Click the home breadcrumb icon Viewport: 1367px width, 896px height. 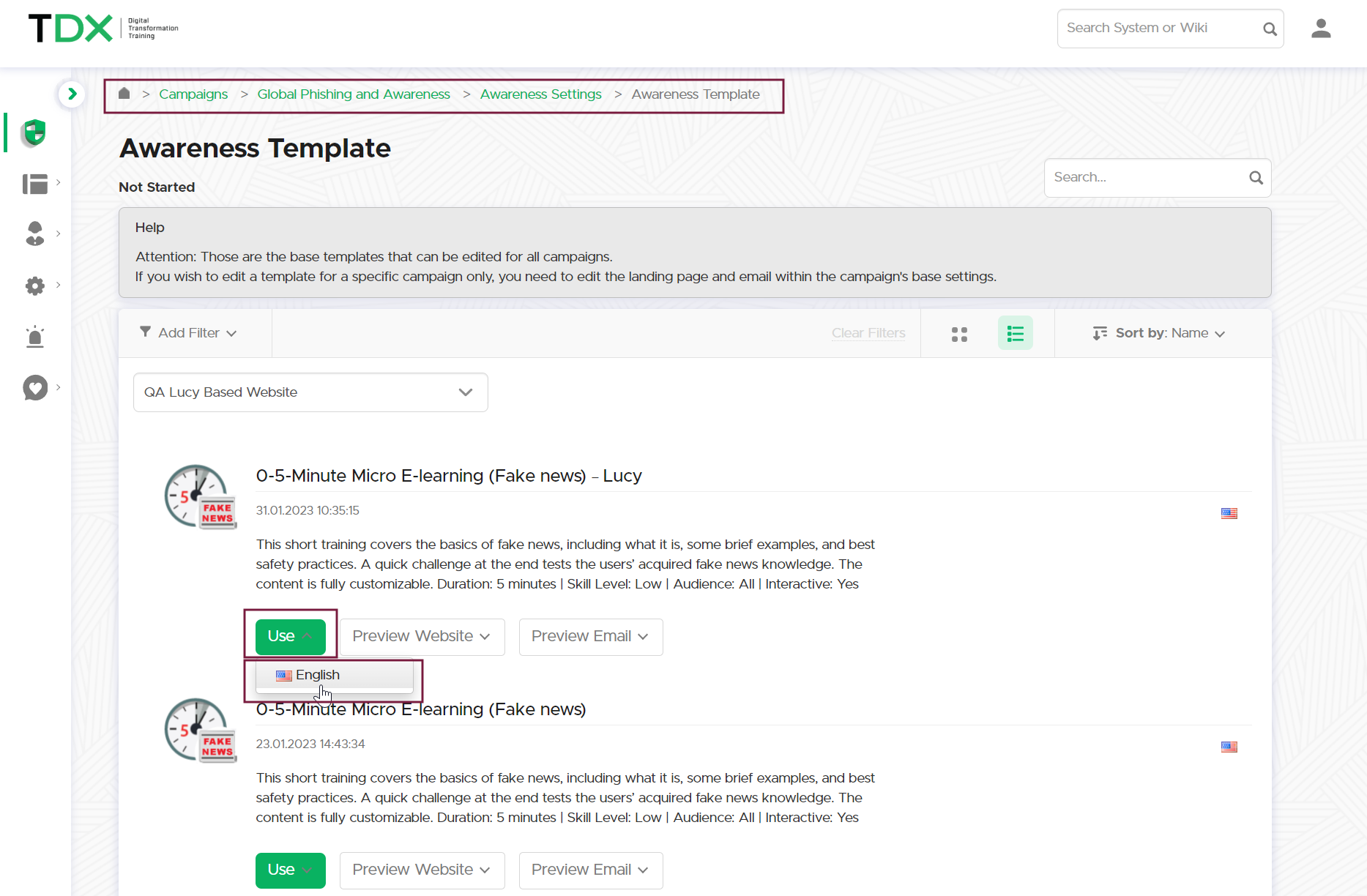[x=124, y=94]
